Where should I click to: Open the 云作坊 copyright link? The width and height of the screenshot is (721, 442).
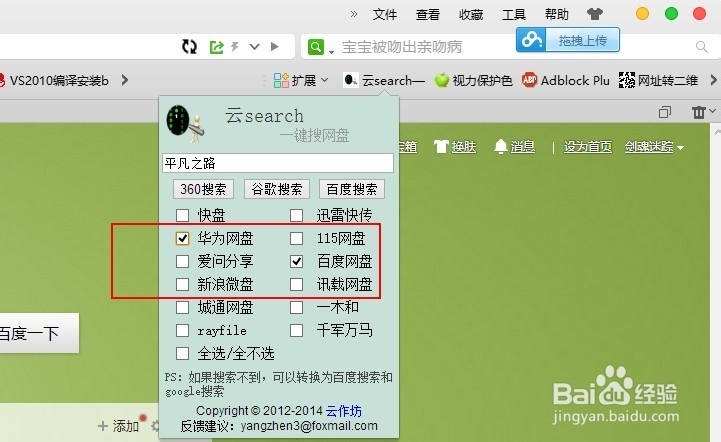[343, 410]
